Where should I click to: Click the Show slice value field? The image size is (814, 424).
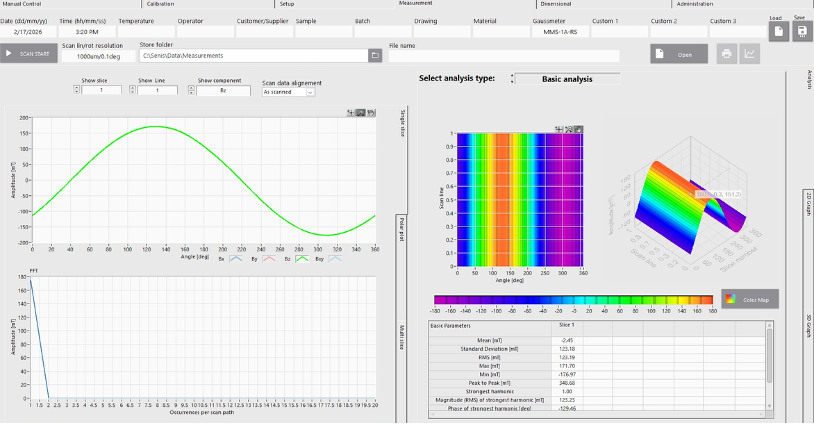(101, 90)
